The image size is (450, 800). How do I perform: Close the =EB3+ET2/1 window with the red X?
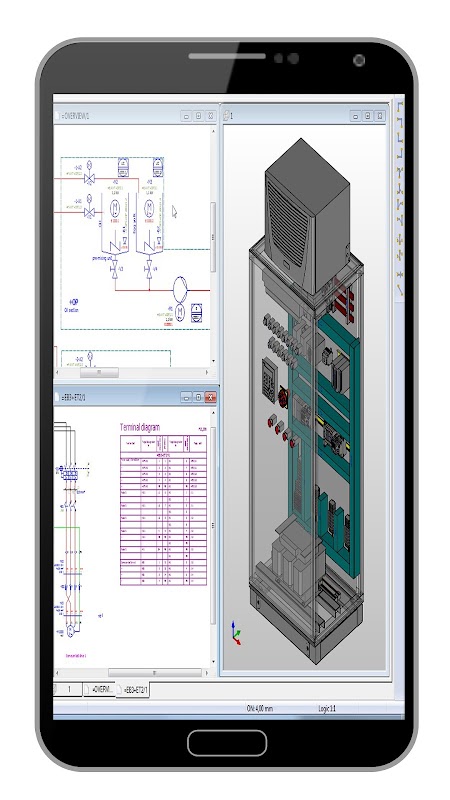[210, 396]
